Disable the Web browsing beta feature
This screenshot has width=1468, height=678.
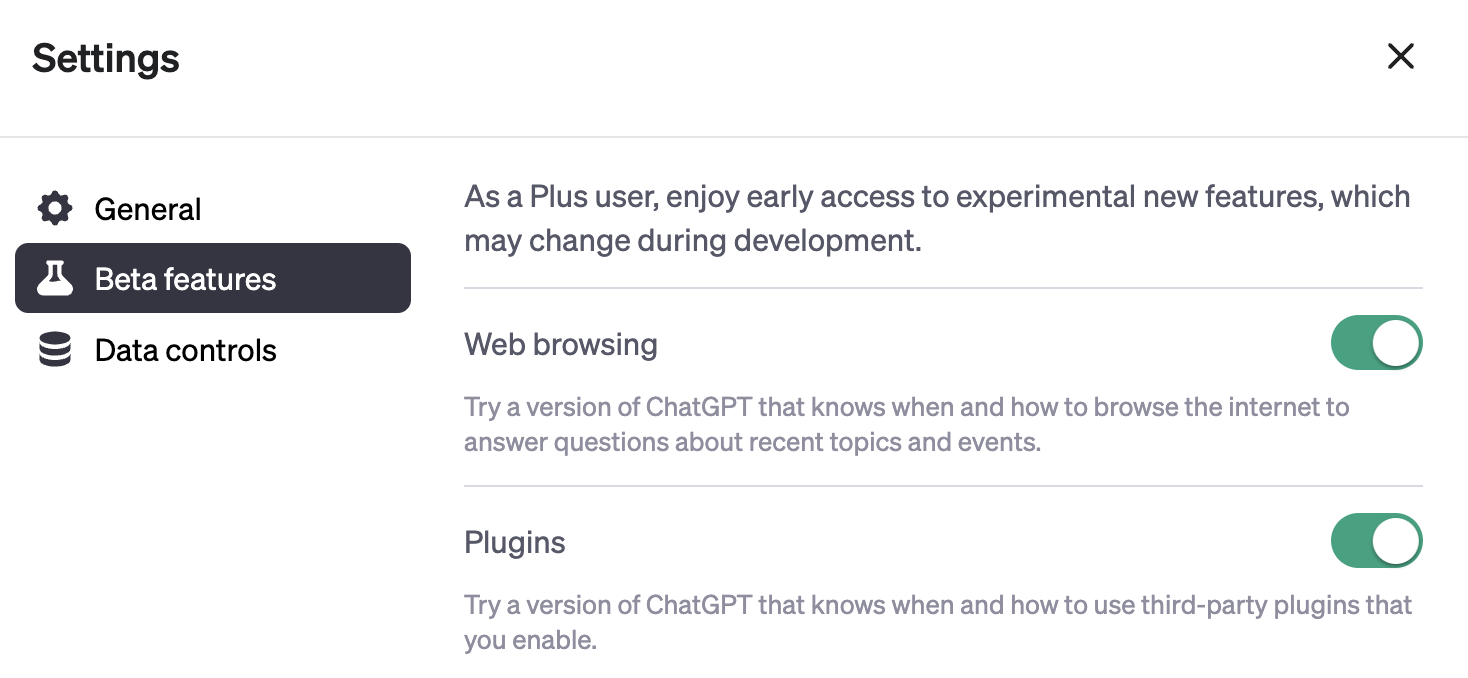coord(1377,342)
